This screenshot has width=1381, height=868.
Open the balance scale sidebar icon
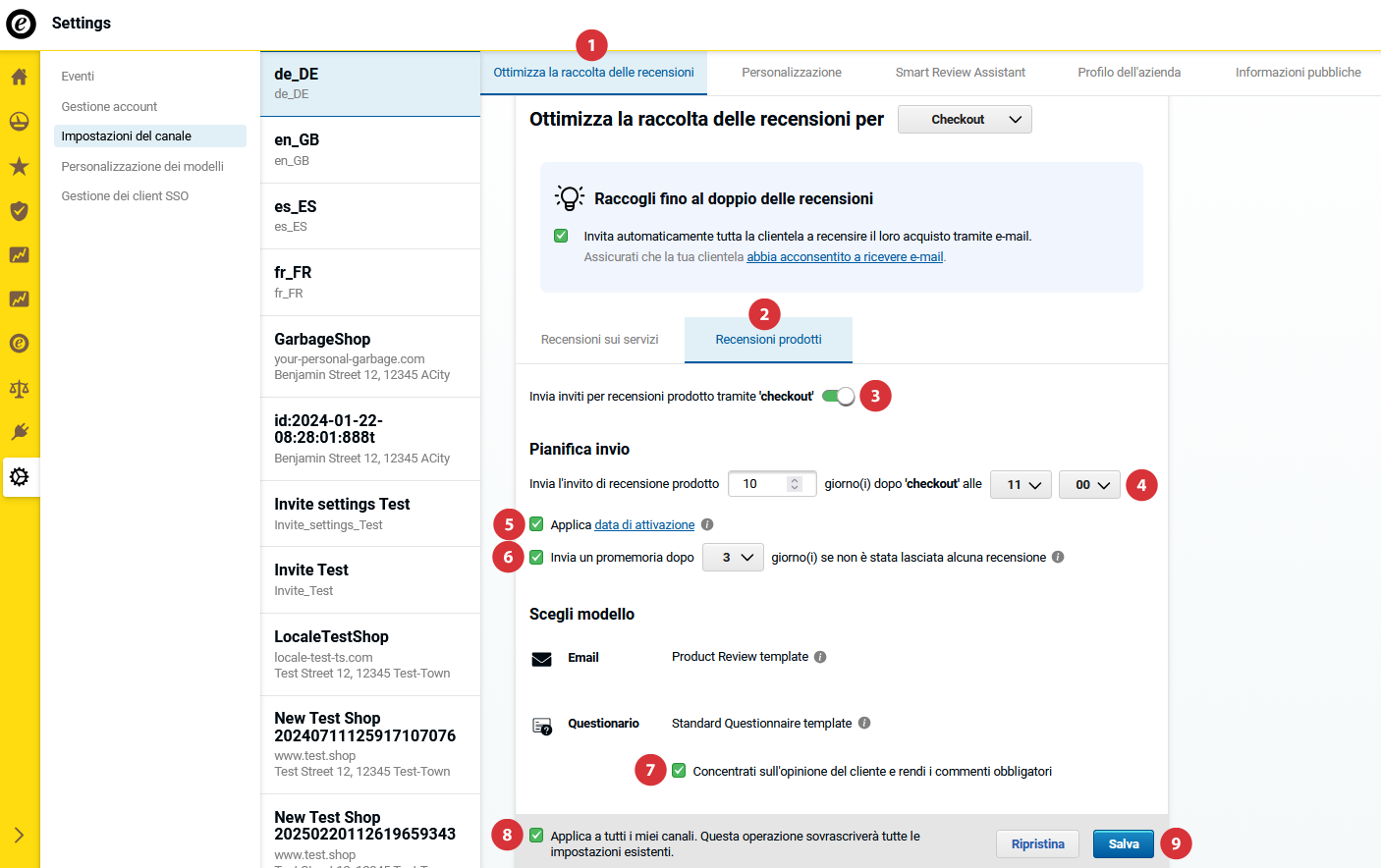pyautogui.click(x=19, y=389)
